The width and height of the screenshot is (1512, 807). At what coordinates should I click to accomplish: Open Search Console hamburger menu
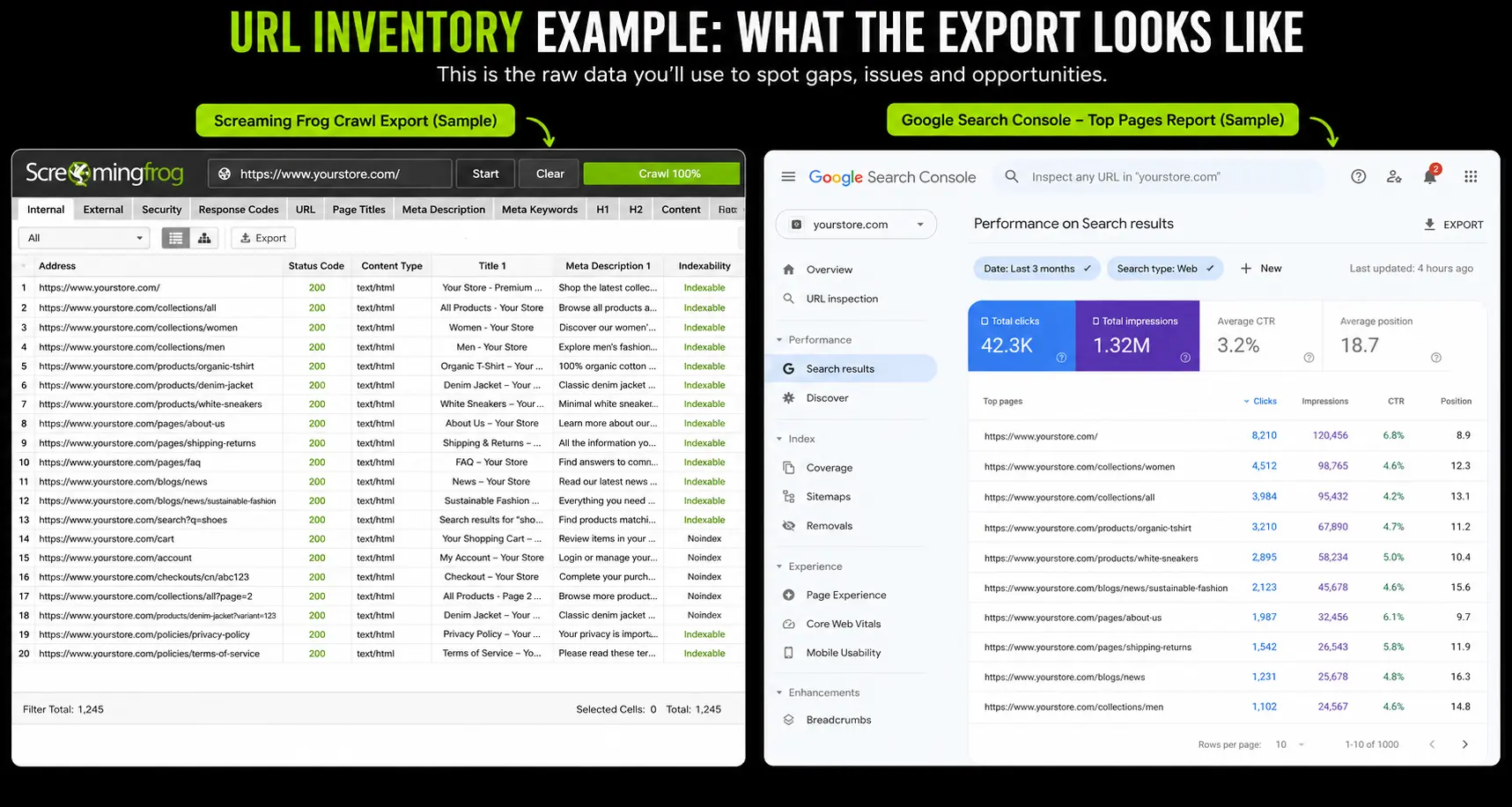788,177
